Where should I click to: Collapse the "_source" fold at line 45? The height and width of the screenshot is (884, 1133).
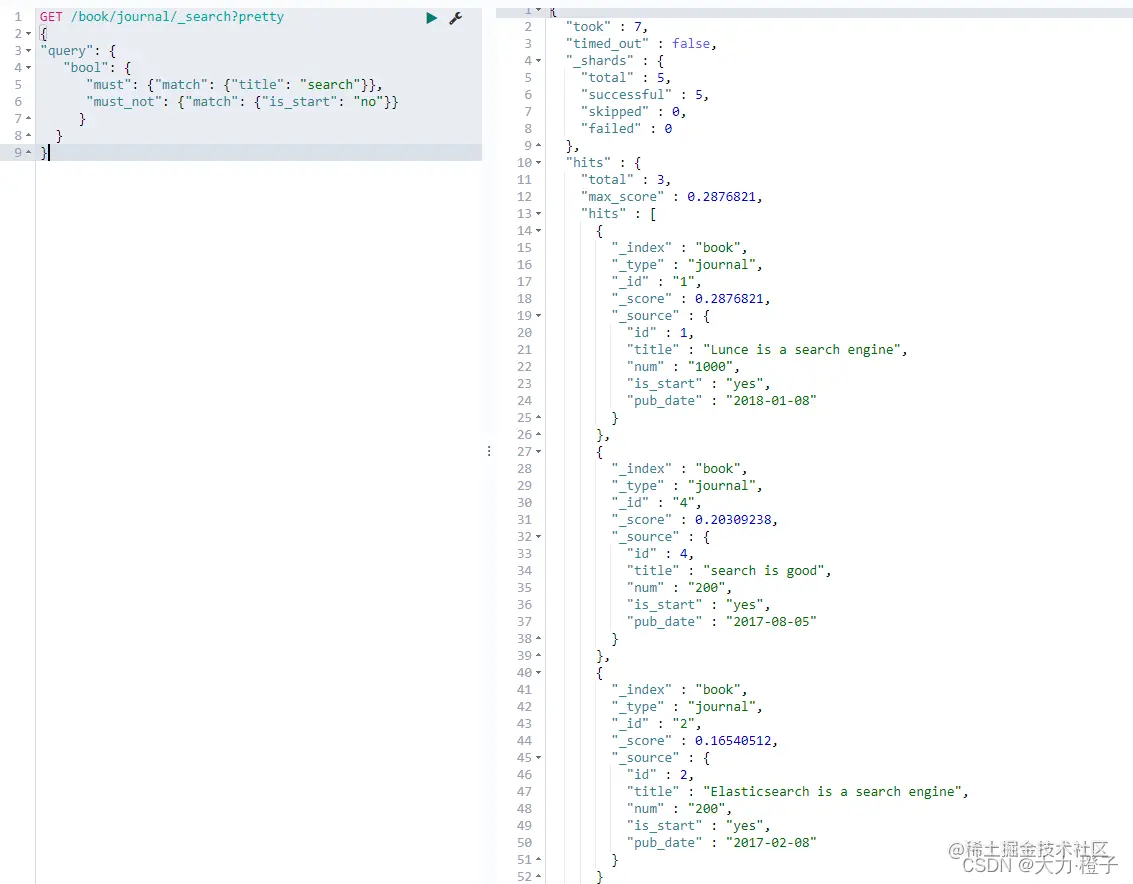(x=538, y=758)
